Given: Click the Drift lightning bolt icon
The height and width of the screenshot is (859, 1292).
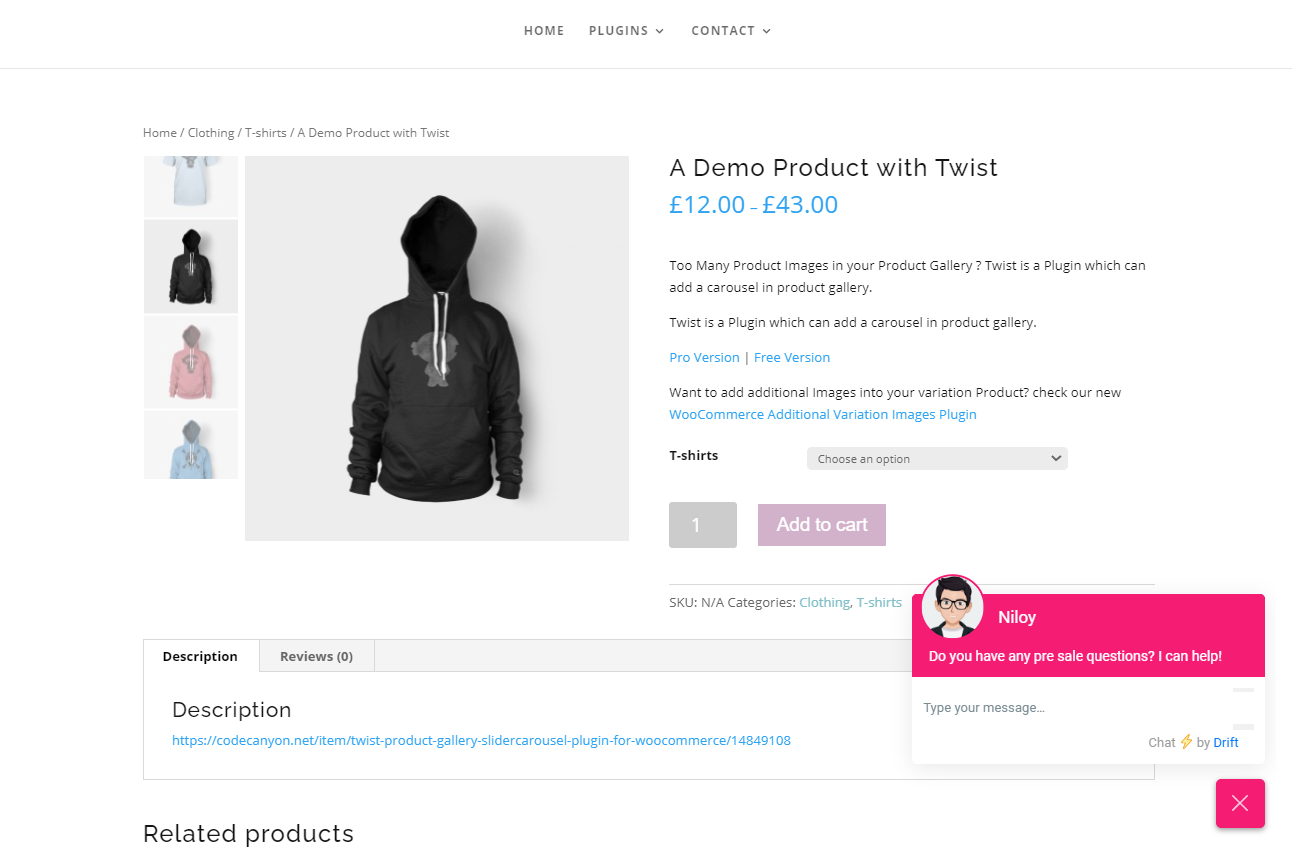Looking at the screenshot, I should 1186,742.
